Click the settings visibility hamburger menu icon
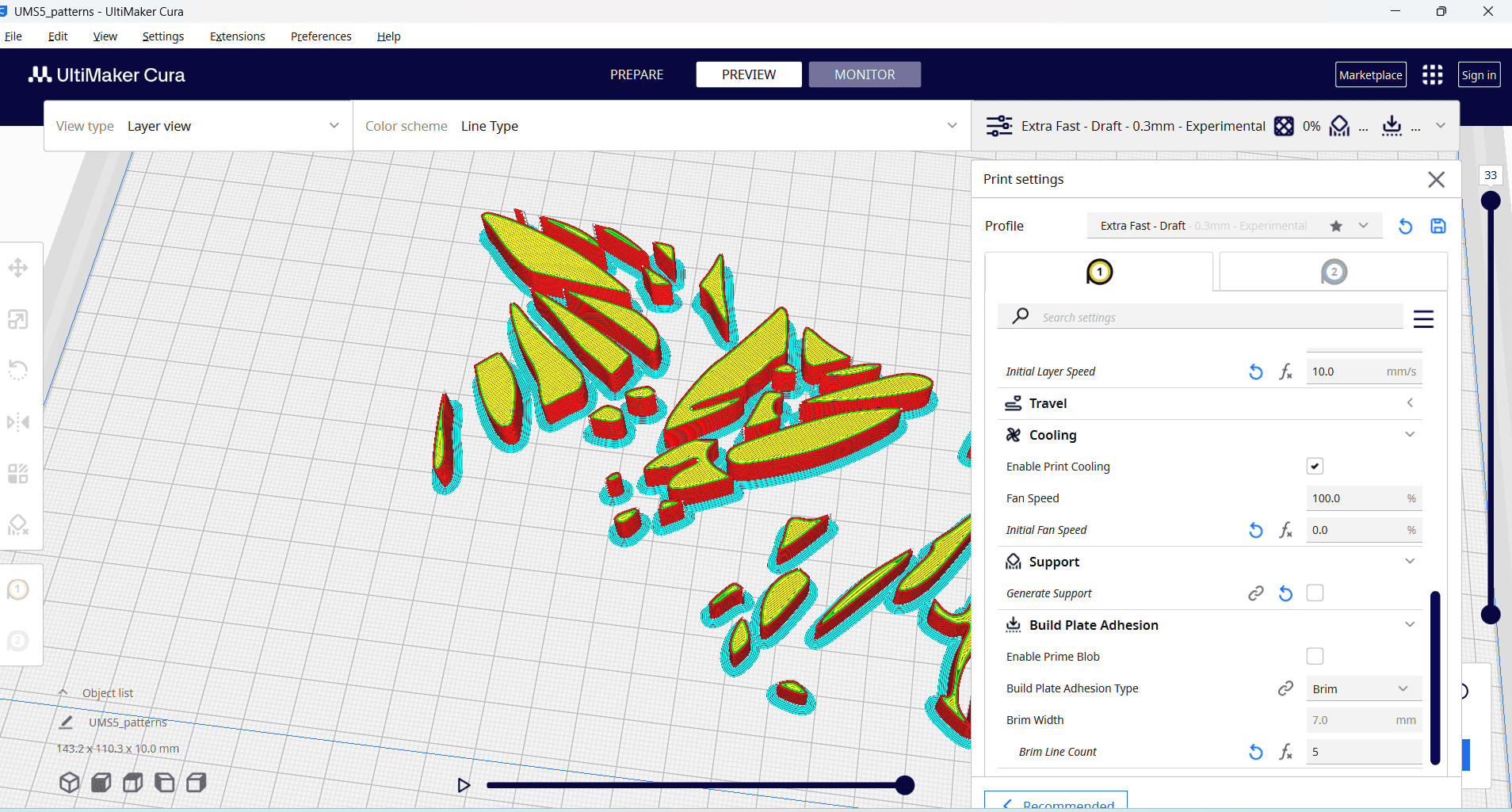This screenshot has height=812, width=1512. (1423, 318)
